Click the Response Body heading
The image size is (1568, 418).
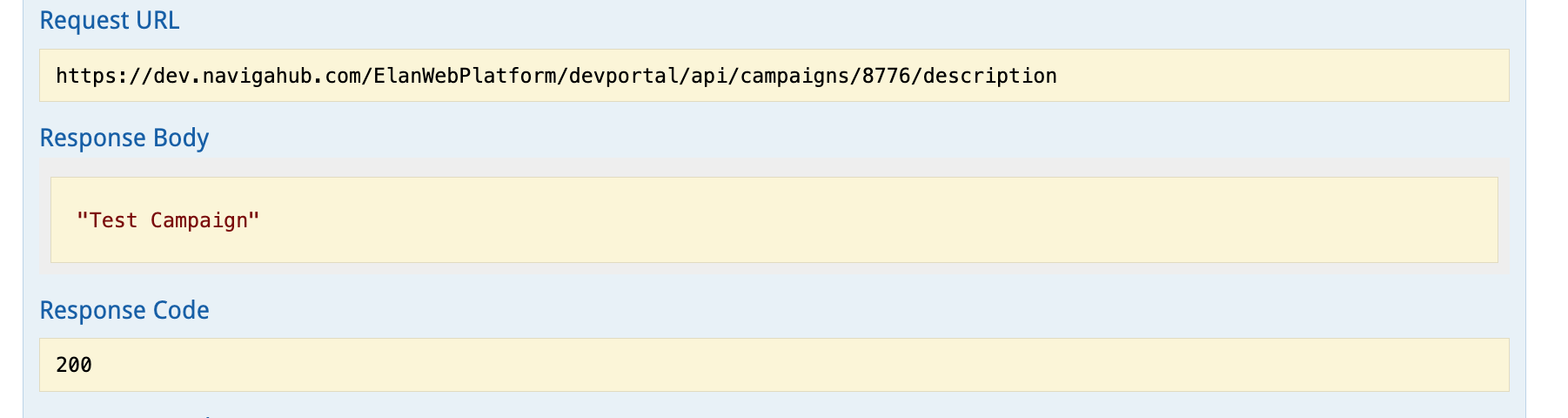coord(124,138)
